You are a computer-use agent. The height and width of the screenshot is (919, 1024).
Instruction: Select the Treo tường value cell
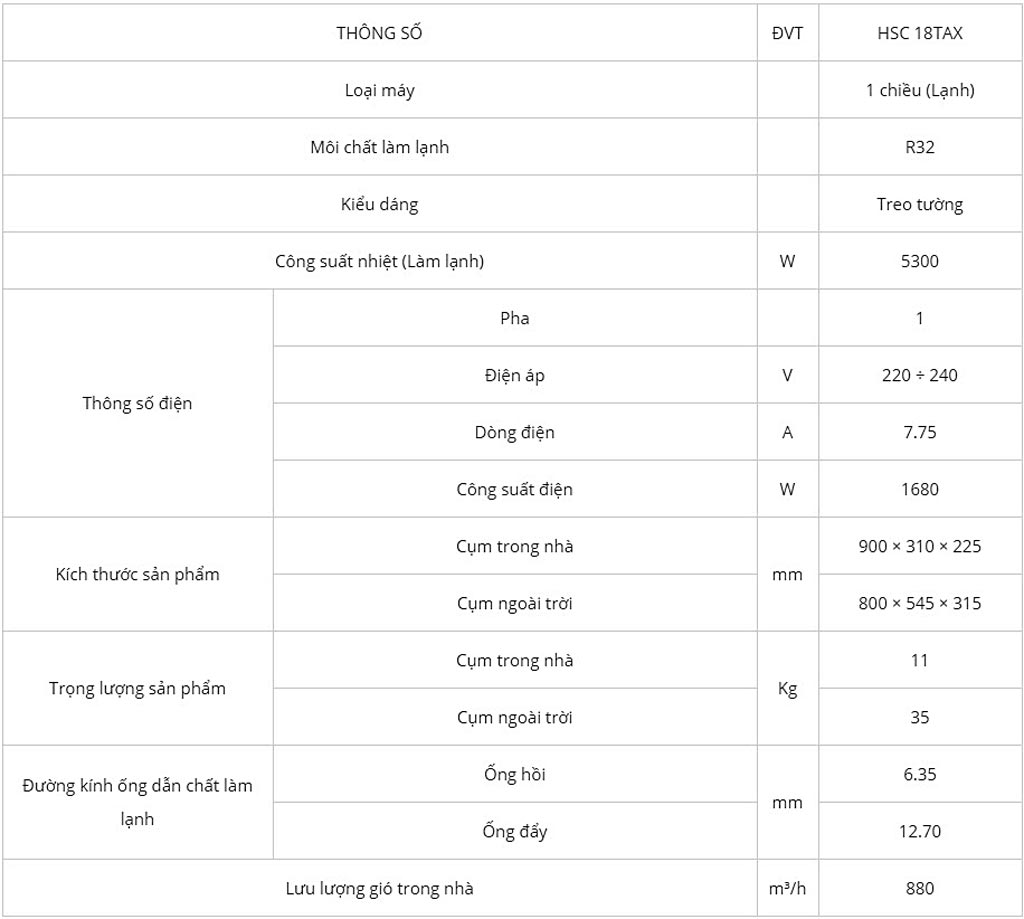click(x=920, y=204)
